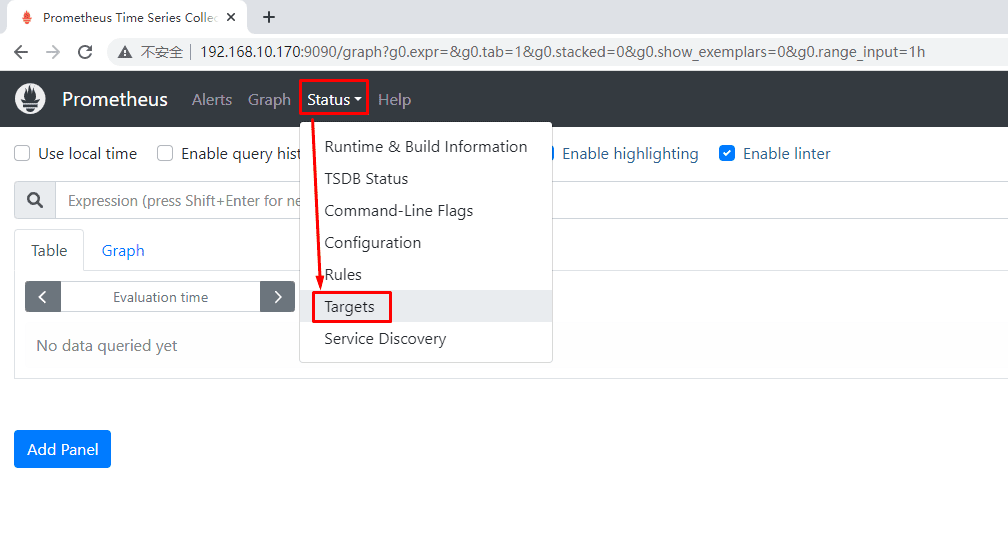Select the Prometheus Time Series browser tab
The height and width of the screenshot is (535, 1008).
point(125,17)
